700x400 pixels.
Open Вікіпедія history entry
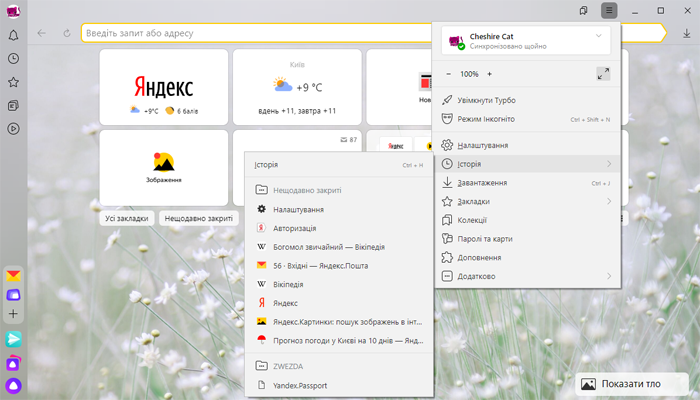point(339,284)
